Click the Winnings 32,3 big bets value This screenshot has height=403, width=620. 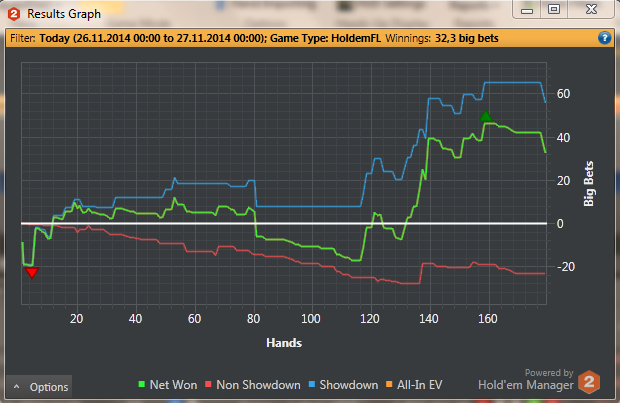pos(467,38)
